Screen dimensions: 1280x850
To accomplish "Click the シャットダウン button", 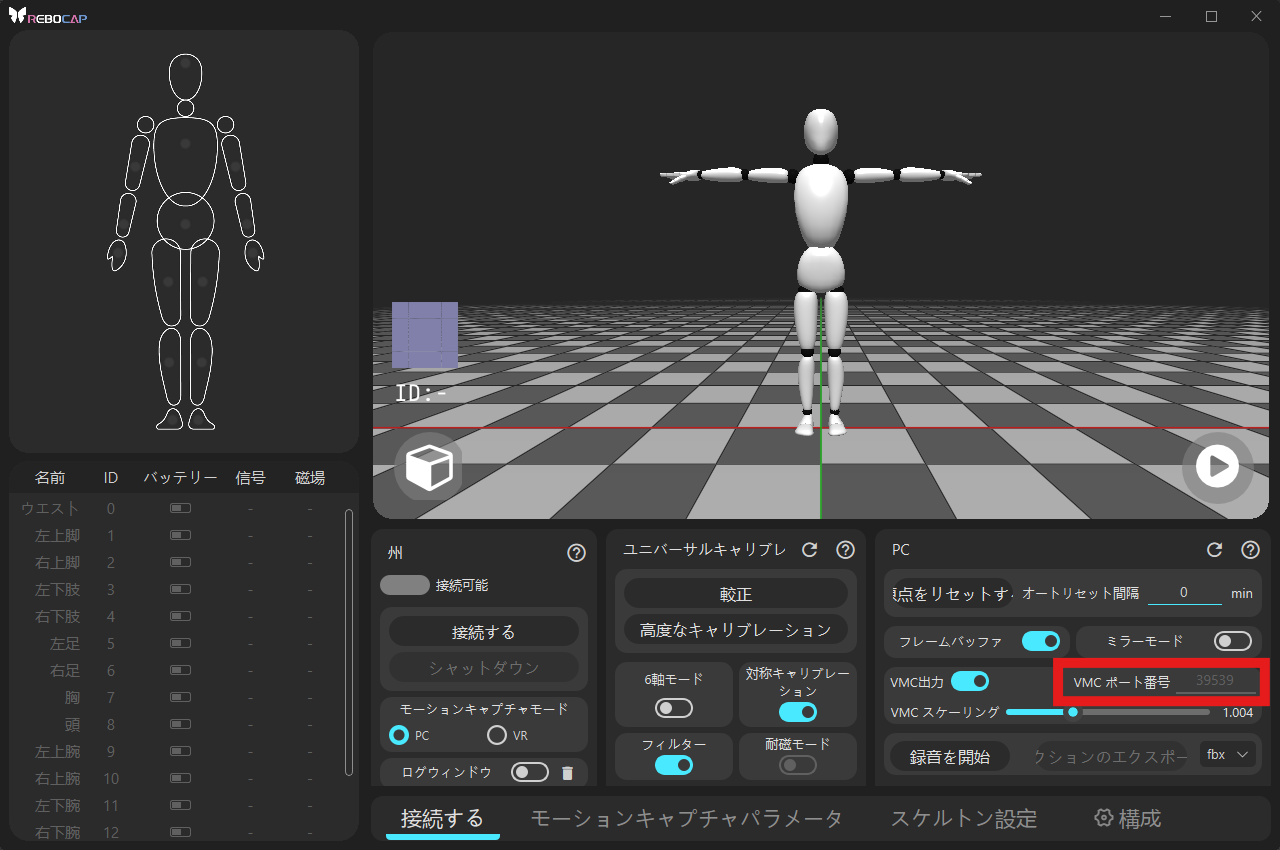I will [484, 668].
